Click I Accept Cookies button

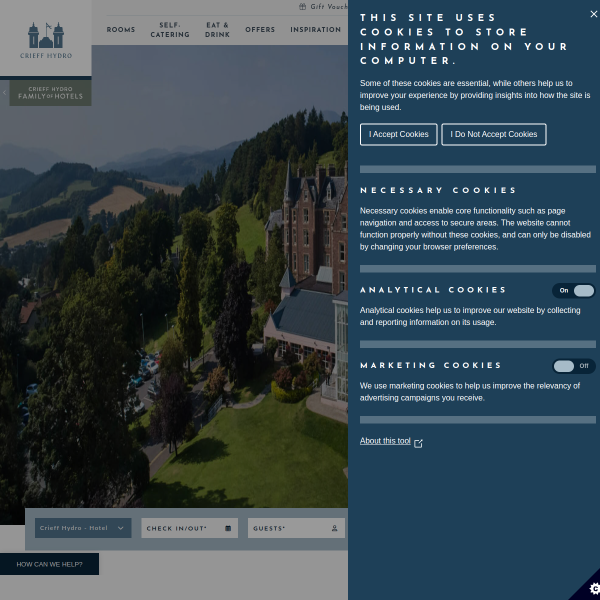point(398,134)
